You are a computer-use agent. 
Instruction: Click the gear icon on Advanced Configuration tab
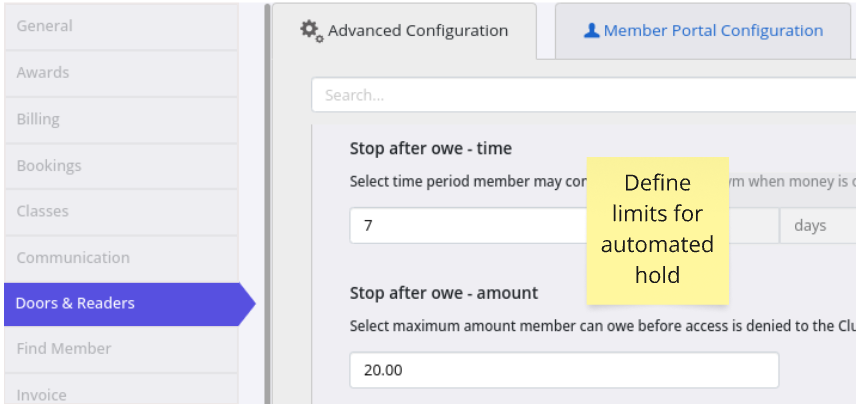coord(312,31)
